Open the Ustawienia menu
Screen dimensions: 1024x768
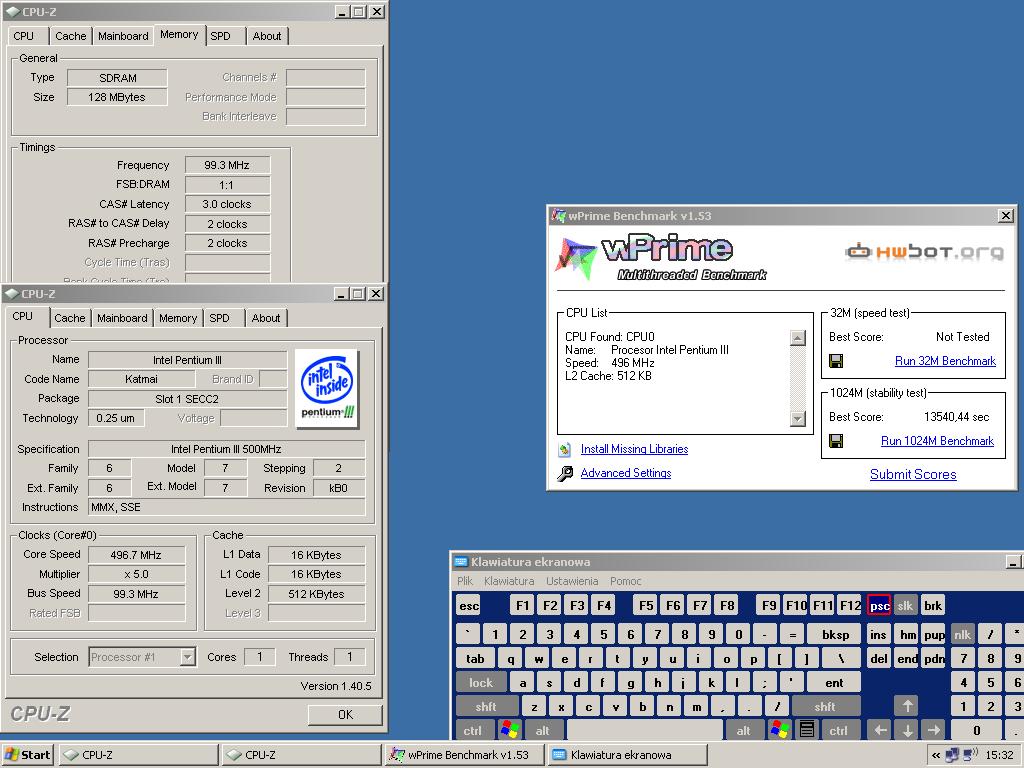coord(572,581)
